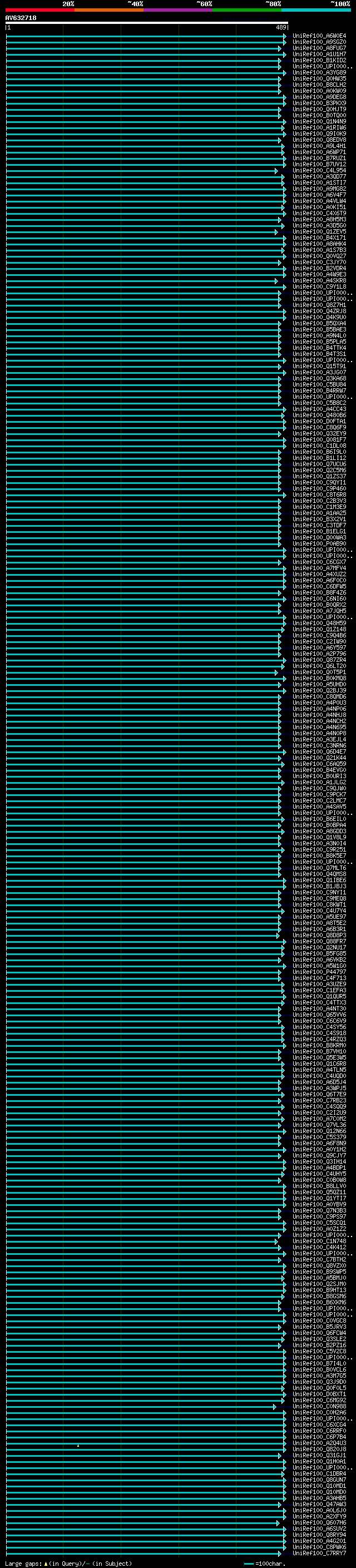Select hit label UniRef100_C4X6T9
The image size is (356, 1568).
(319, 213)
